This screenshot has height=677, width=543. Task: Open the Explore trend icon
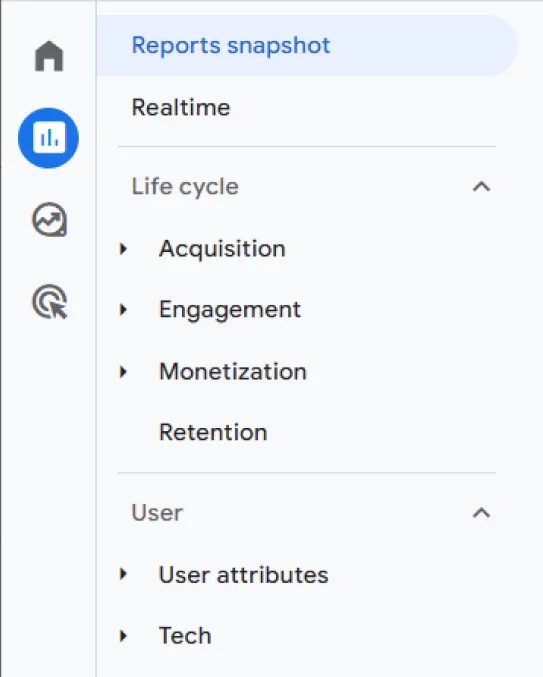[x=49, y=219]
